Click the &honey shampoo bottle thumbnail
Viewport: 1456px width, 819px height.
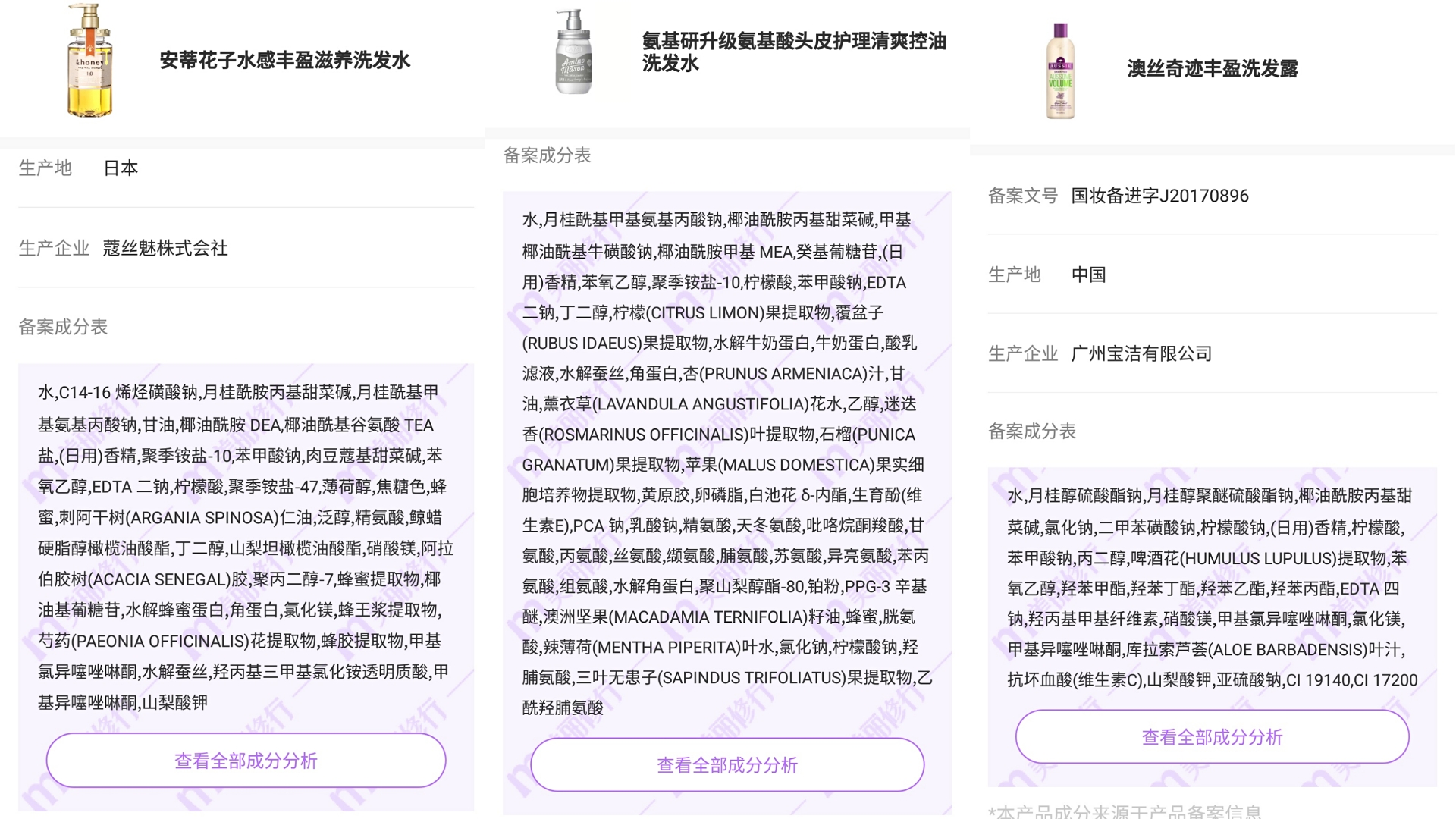click(x=89, y=61)
